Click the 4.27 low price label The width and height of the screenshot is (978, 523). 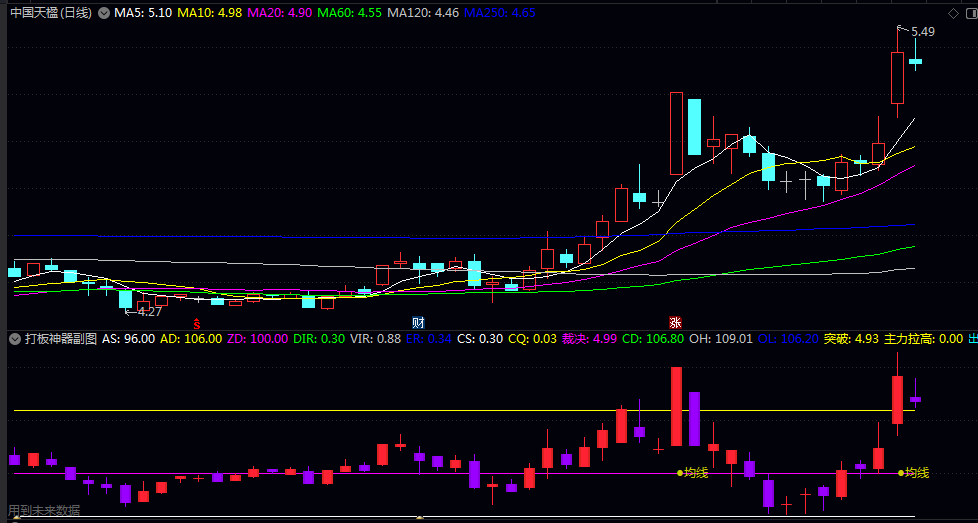pyautogui.click(x=150, y=312)
